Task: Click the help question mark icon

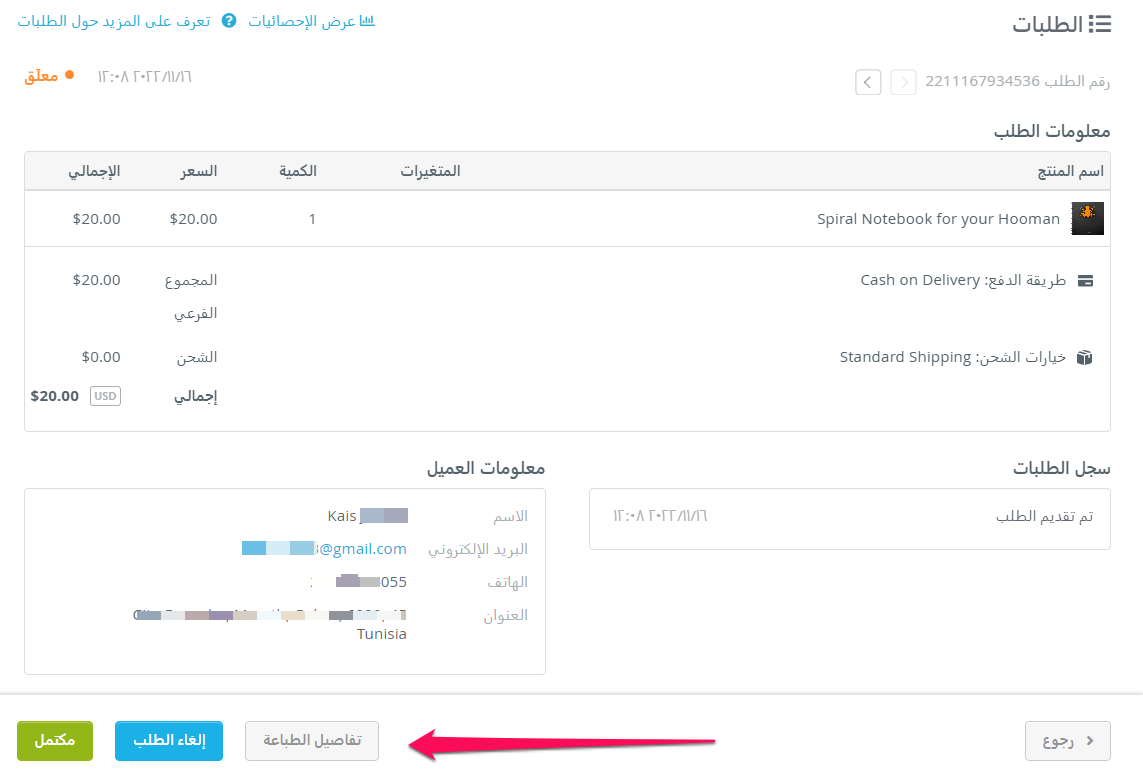Action: pos(229,20)
